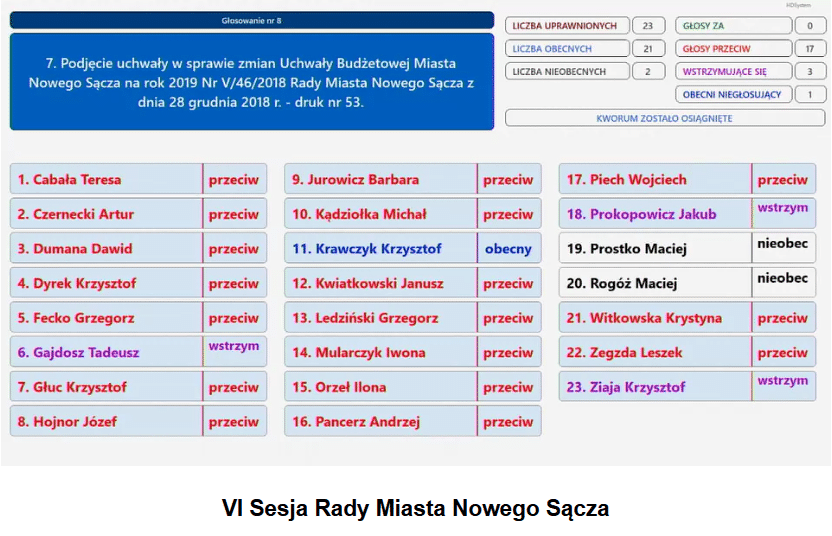
Task: Click the value 23 beside LICZBA UPRAWNIONYCH
Action: coord(648,25)
